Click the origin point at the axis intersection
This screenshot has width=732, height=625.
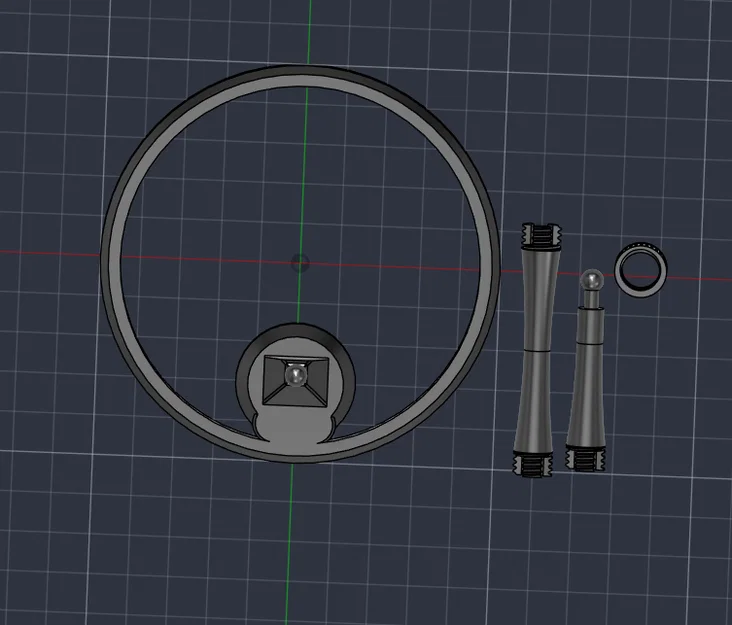click(x=300, y=262)
